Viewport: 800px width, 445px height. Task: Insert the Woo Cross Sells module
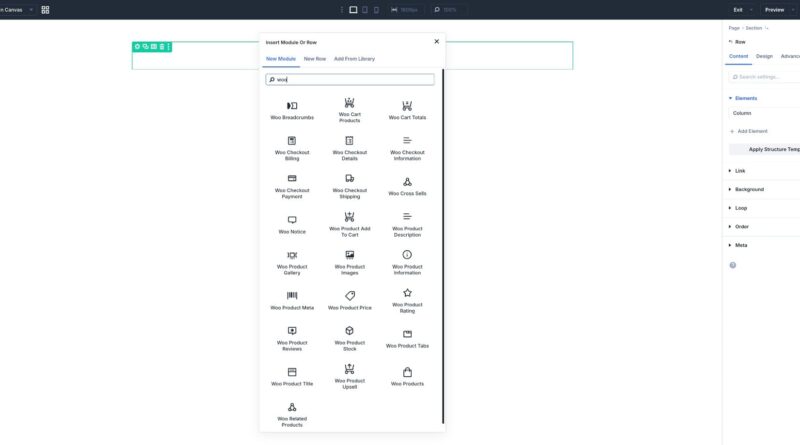[407, 186]
